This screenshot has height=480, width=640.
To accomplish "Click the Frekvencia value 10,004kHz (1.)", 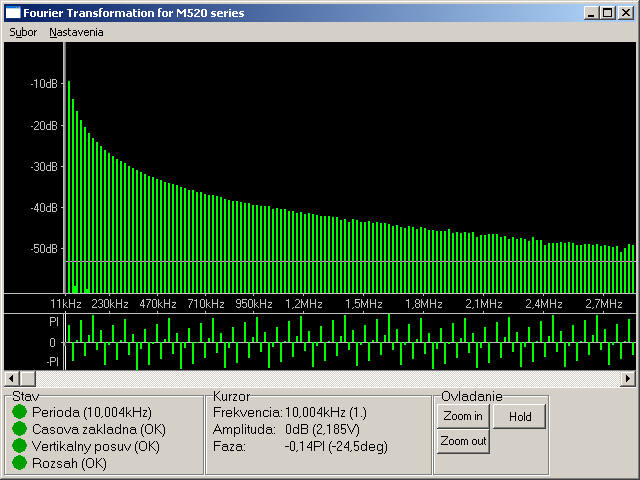I will 326,412.
